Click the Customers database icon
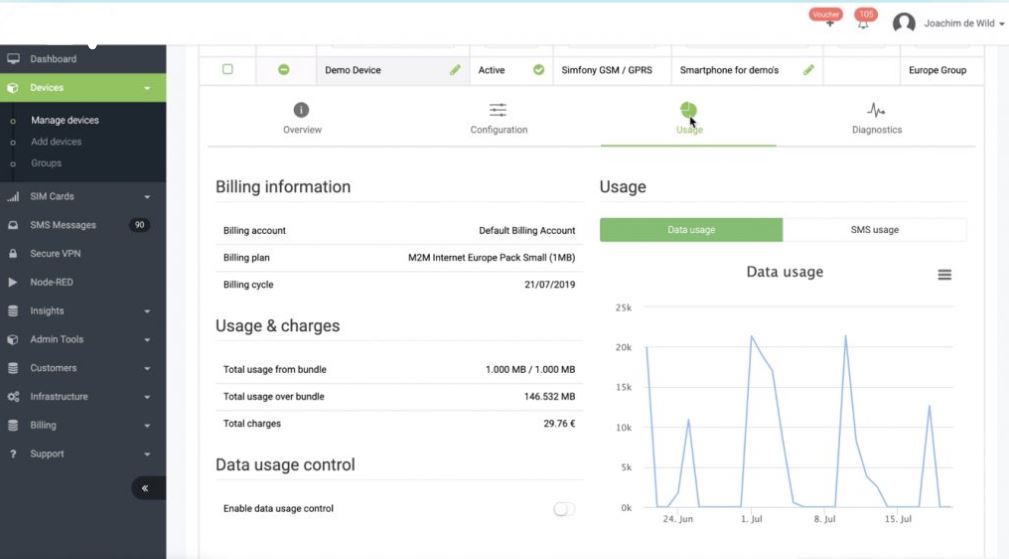Image resolution: width=1009 pixels, height=559 pixels. pyautogui.click(x=13, y=368)
